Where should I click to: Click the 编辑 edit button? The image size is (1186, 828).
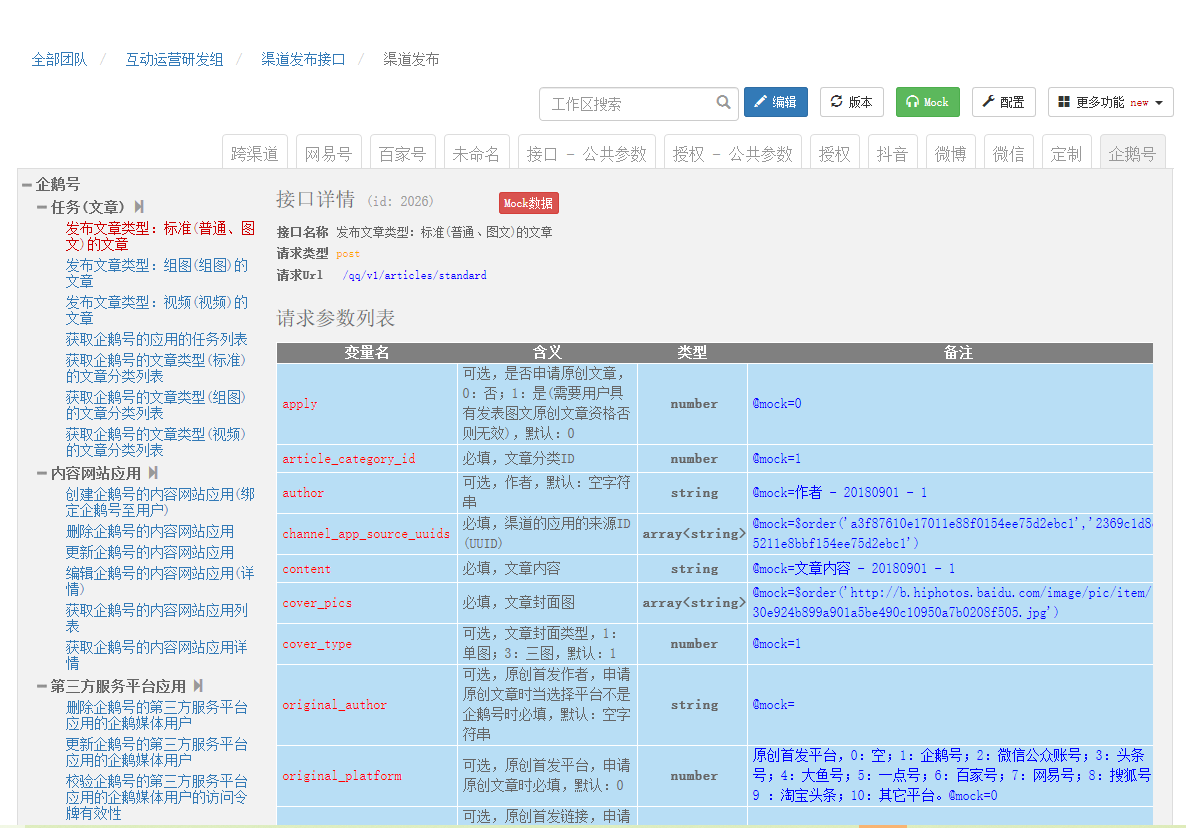pos(775,102)
